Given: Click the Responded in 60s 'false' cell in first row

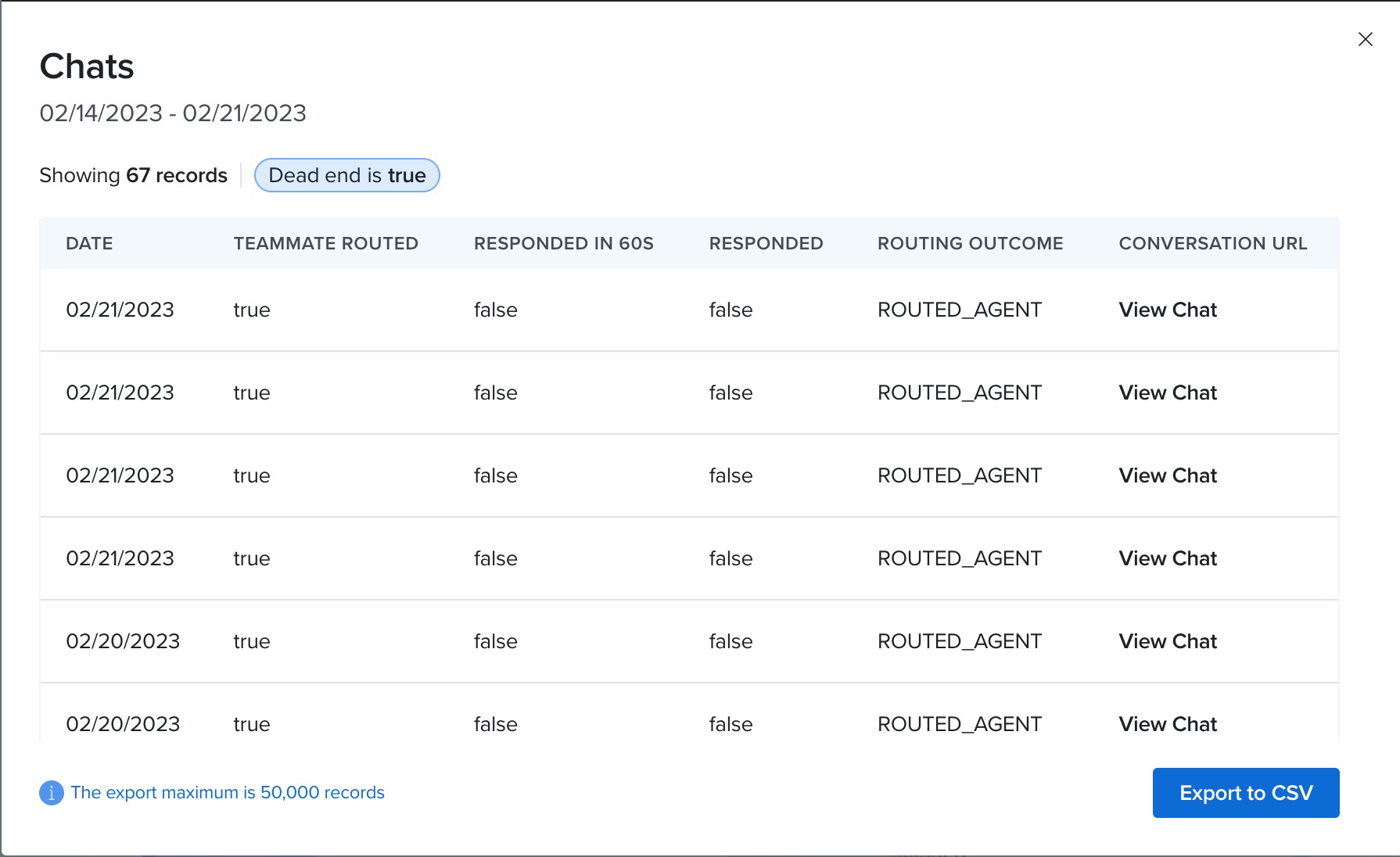Looking at the screenshot, I should 496,310.
